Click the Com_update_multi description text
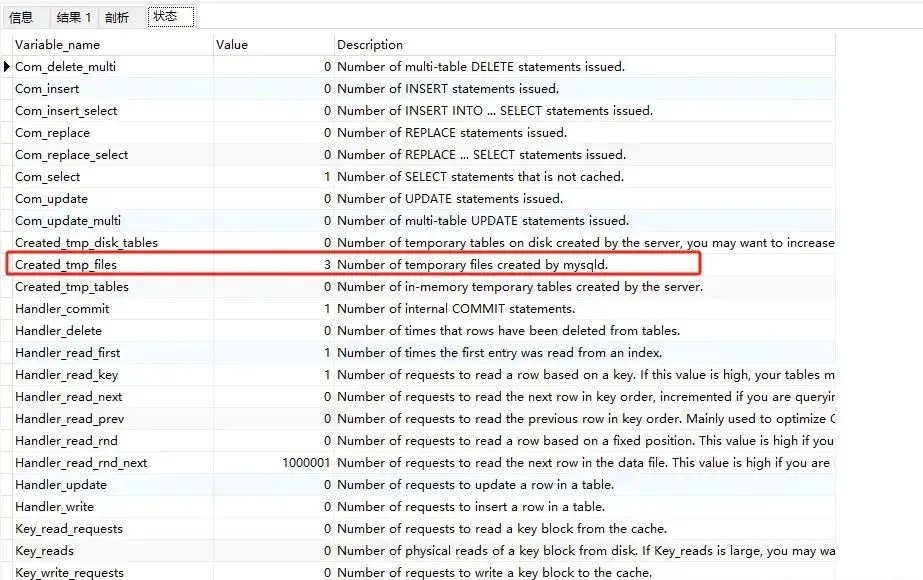Viewport: 923px width, 580px height. point(482,221)
